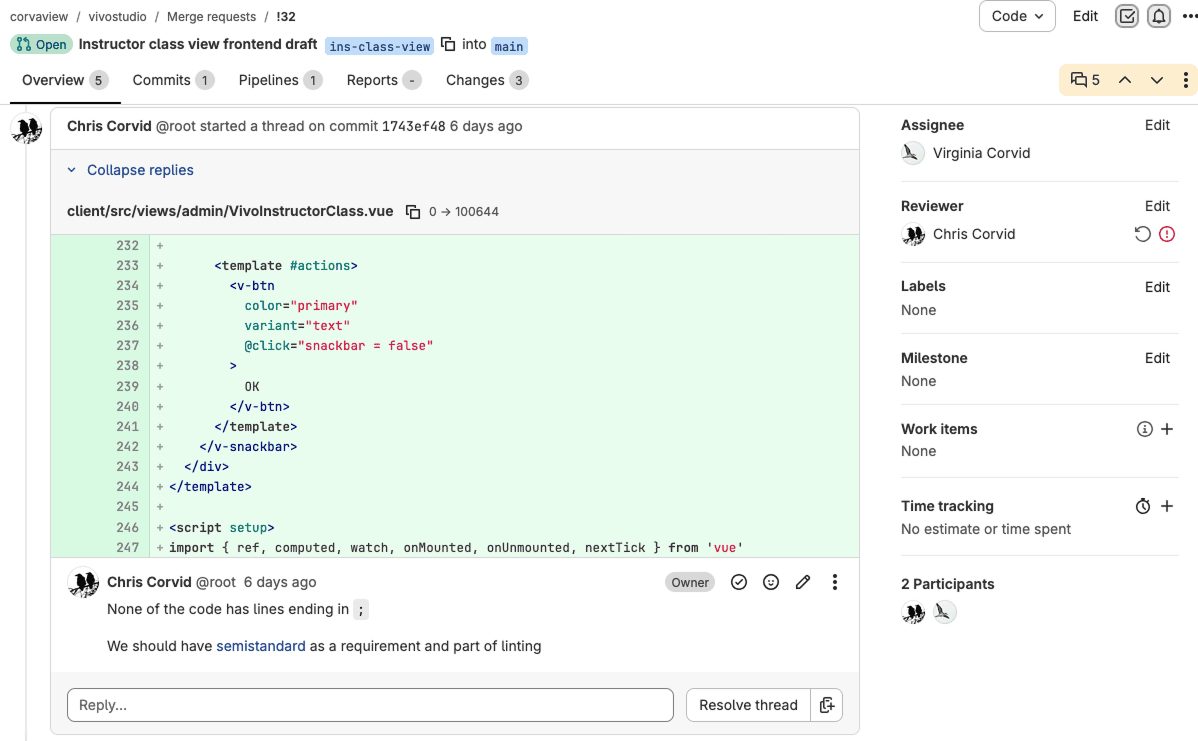This screenshot has height=741, width=1198.
Task: Add emoji reaction to comment
Action: coord(771,582)
